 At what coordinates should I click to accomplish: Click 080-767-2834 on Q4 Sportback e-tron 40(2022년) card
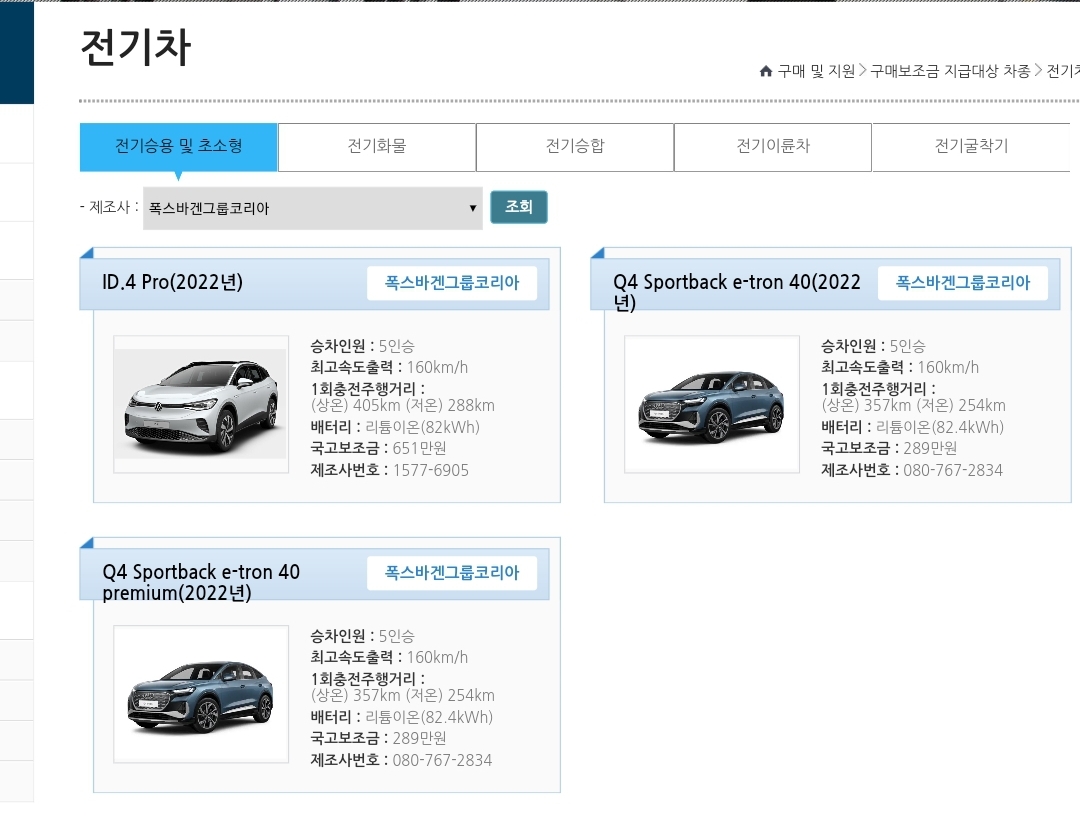953,470
